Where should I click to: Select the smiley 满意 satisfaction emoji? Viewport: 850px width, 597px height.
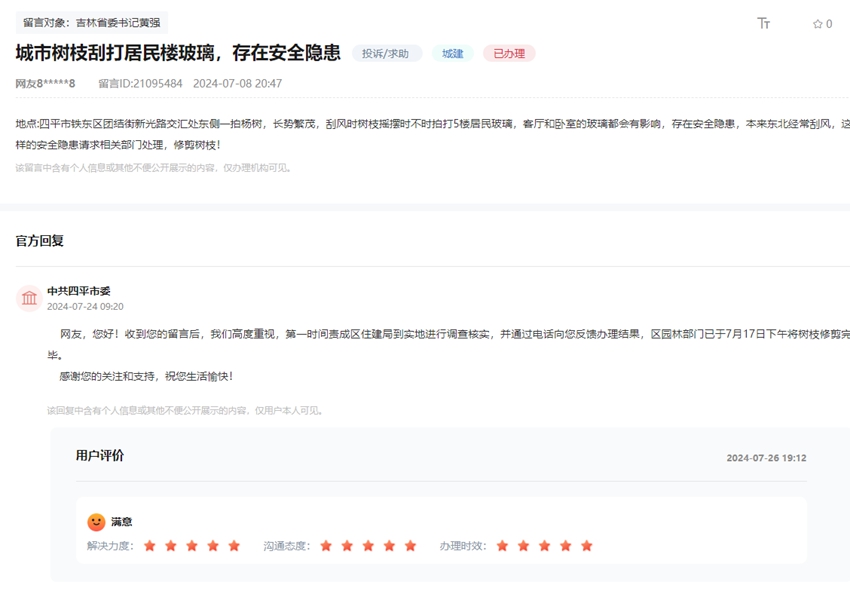coord(95,521)
